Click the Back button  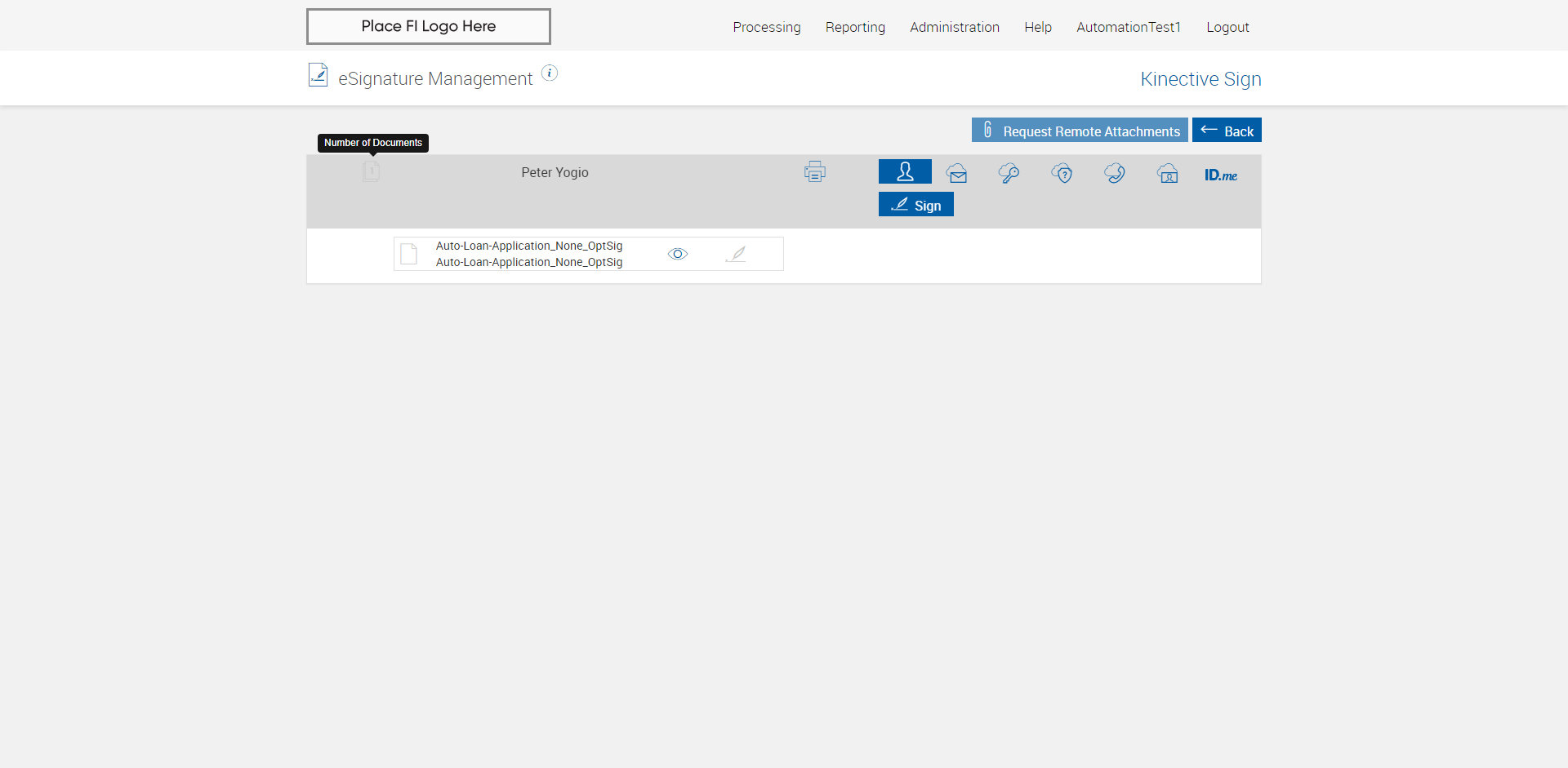tap(1227, 130)
